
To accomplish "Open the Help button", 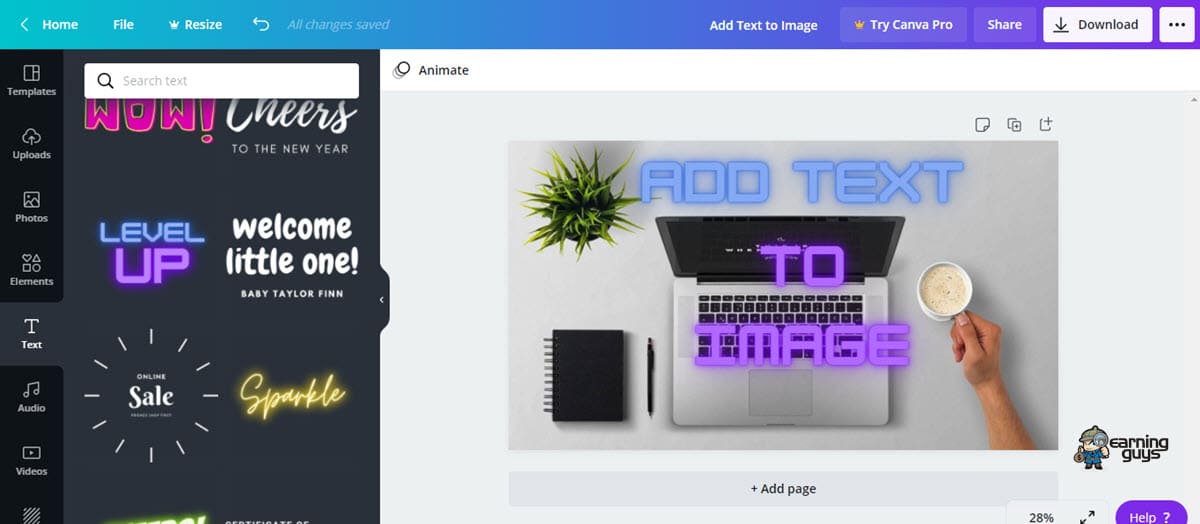I will (x=1150, y=515).
